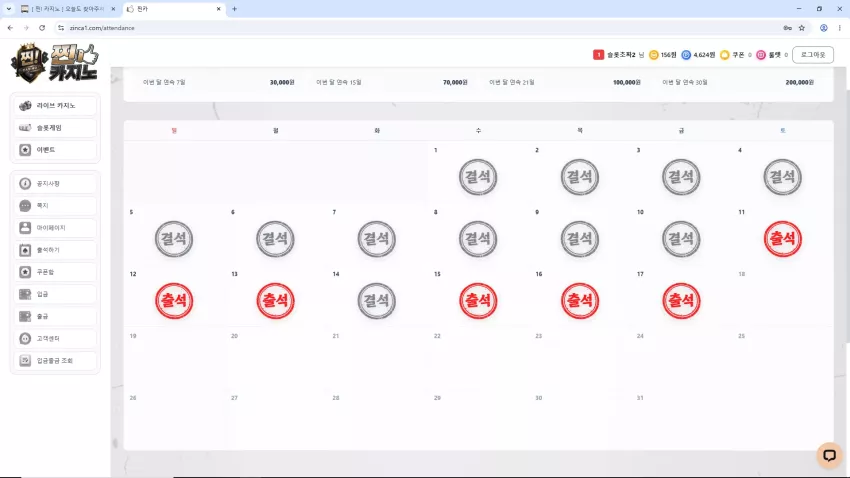
Task: Open the browser three-dot menu
Action: pos(840,28)
